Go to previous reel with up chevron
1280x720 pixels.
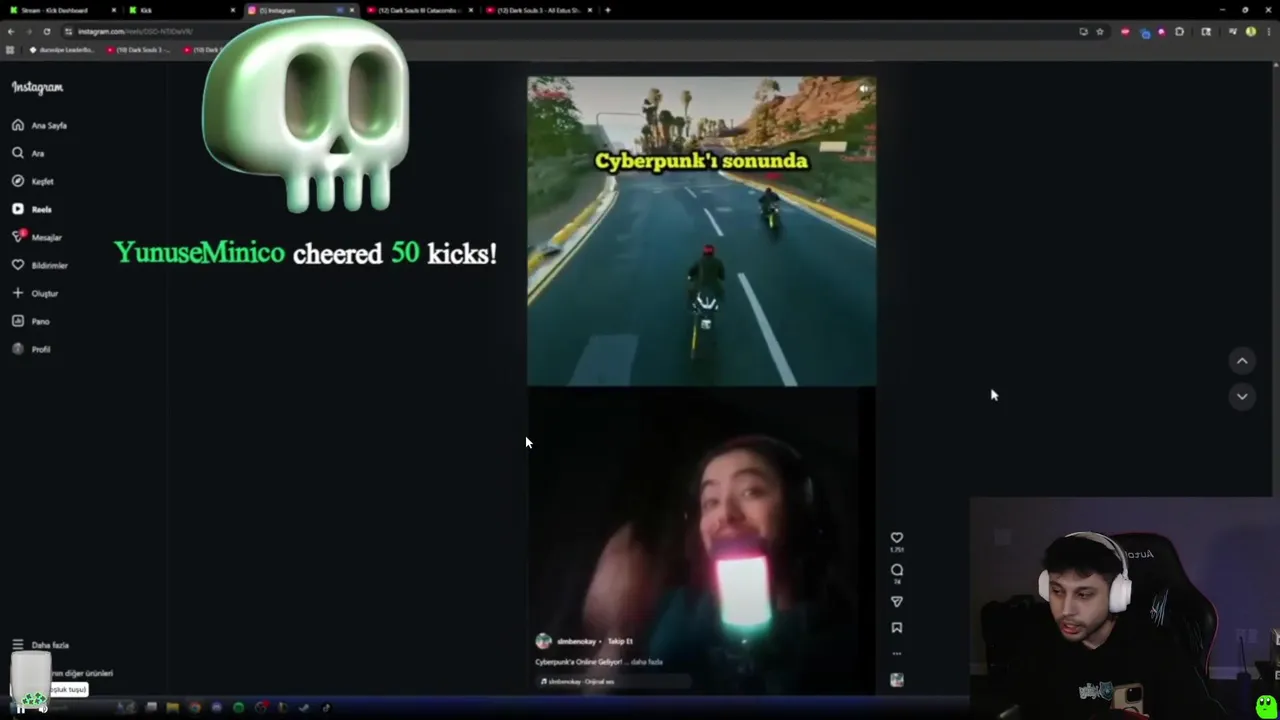1242,361
